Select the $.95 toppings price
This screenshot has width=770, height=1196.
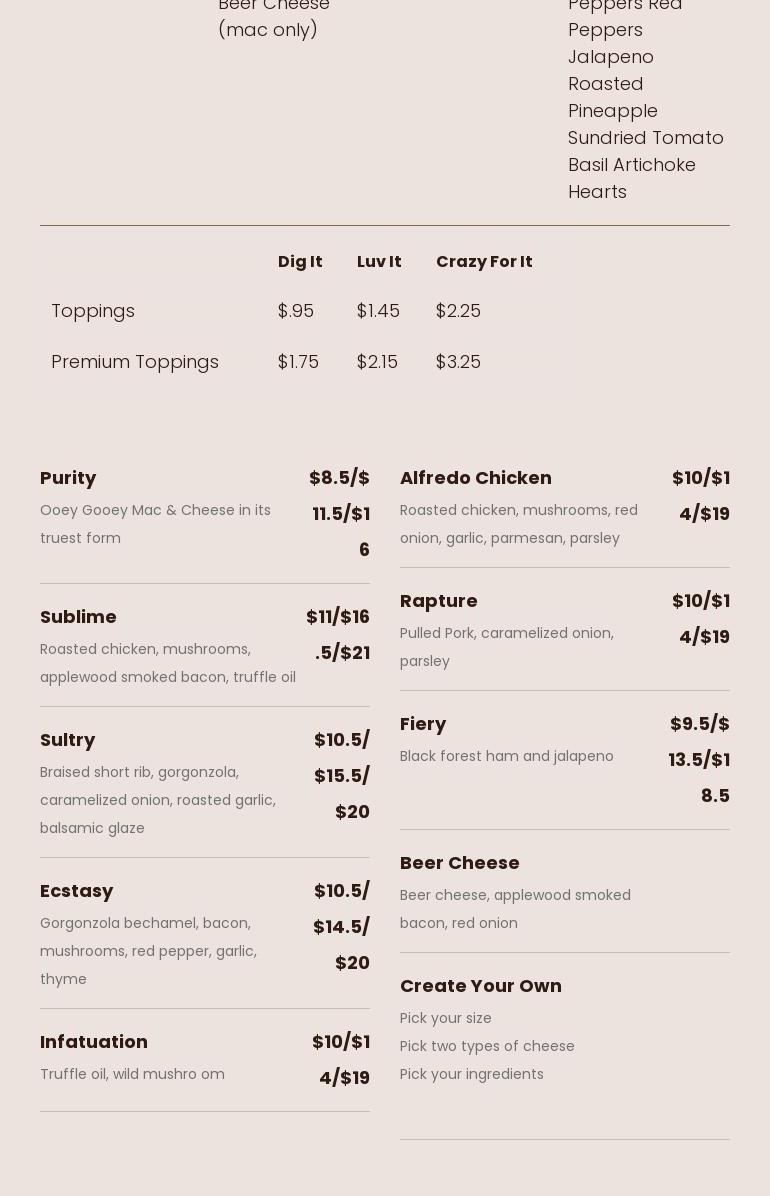pyautogui.click(x=296, y=311)
